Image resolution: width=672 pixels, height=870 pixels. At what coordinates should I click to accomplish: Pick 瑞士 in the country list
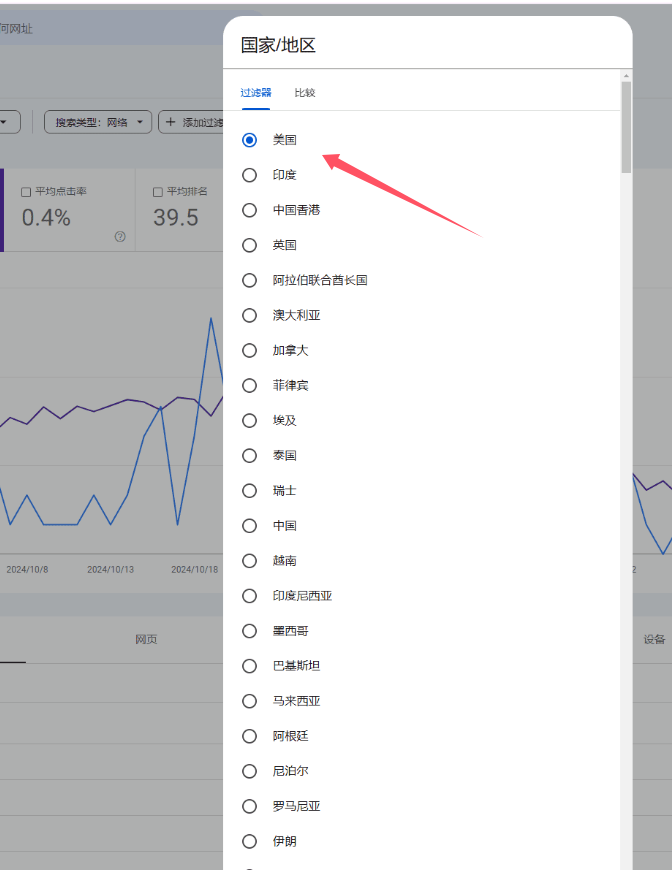(250, 491)
